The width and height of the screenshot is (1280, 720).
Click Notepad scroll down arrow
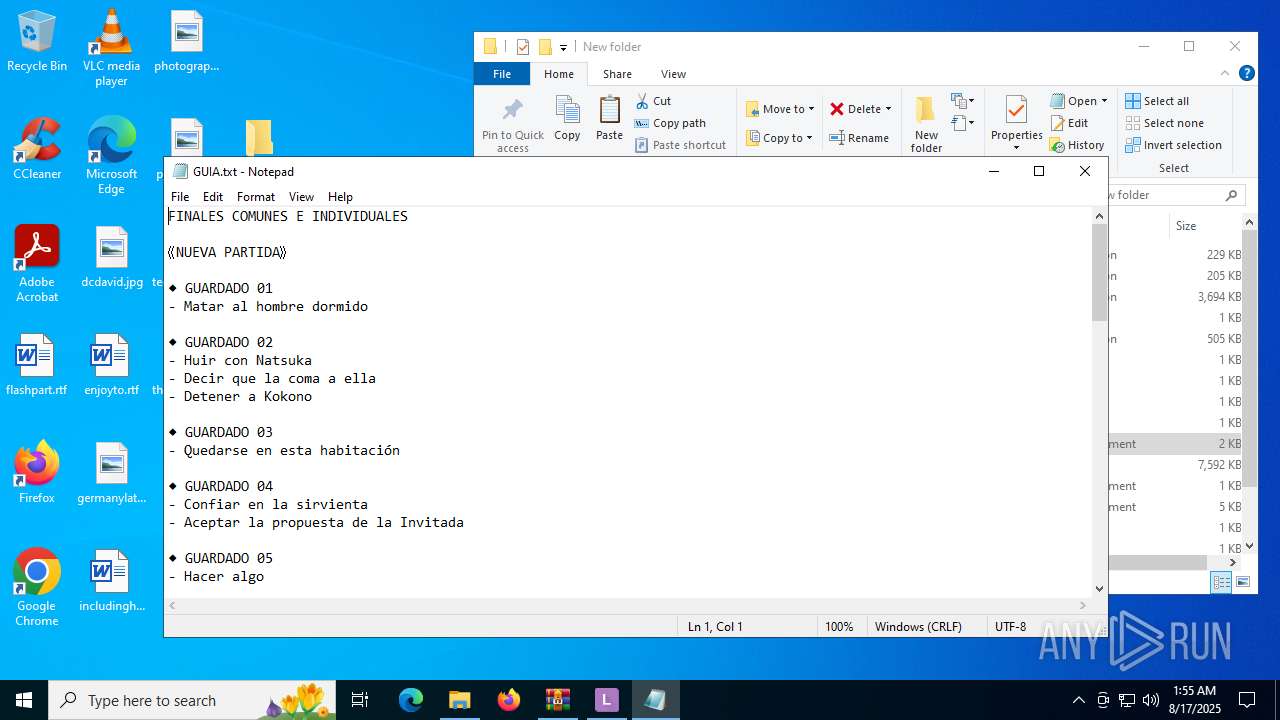point(1099,589)
